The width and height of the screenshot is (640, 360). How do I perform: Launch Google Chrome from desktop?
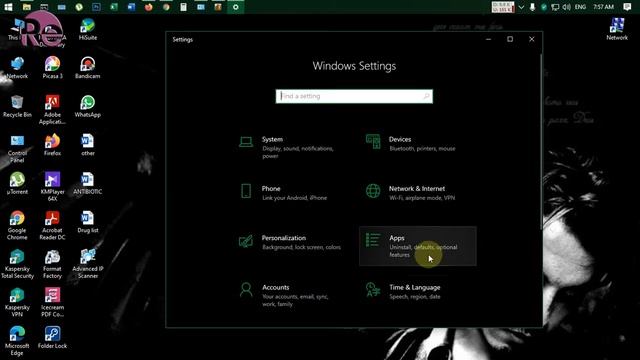[x=17, y=225]
